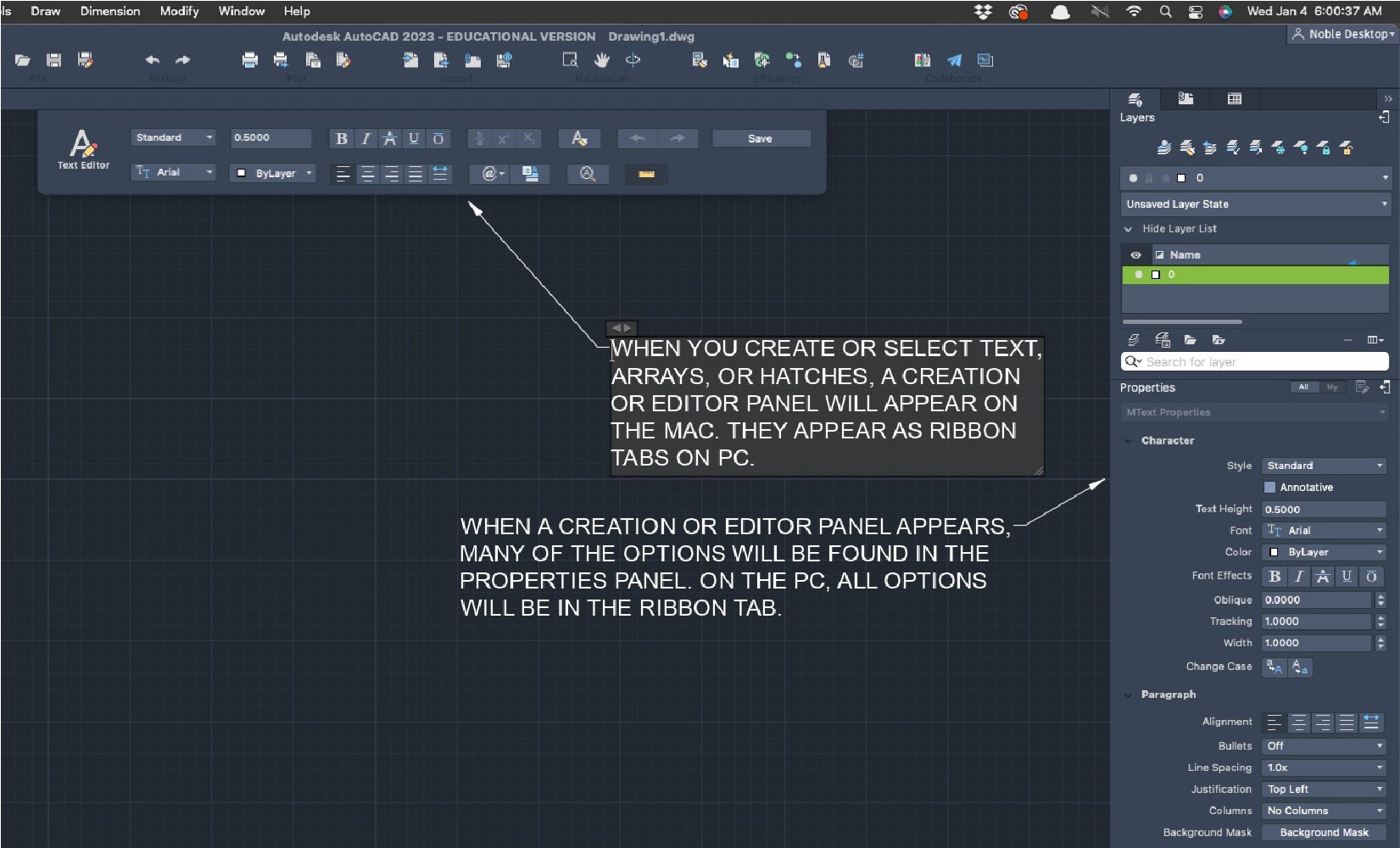The image size is (1400, 848).
Task: Collapse the Paragraph section in Properties
Action: (1129, 694)
